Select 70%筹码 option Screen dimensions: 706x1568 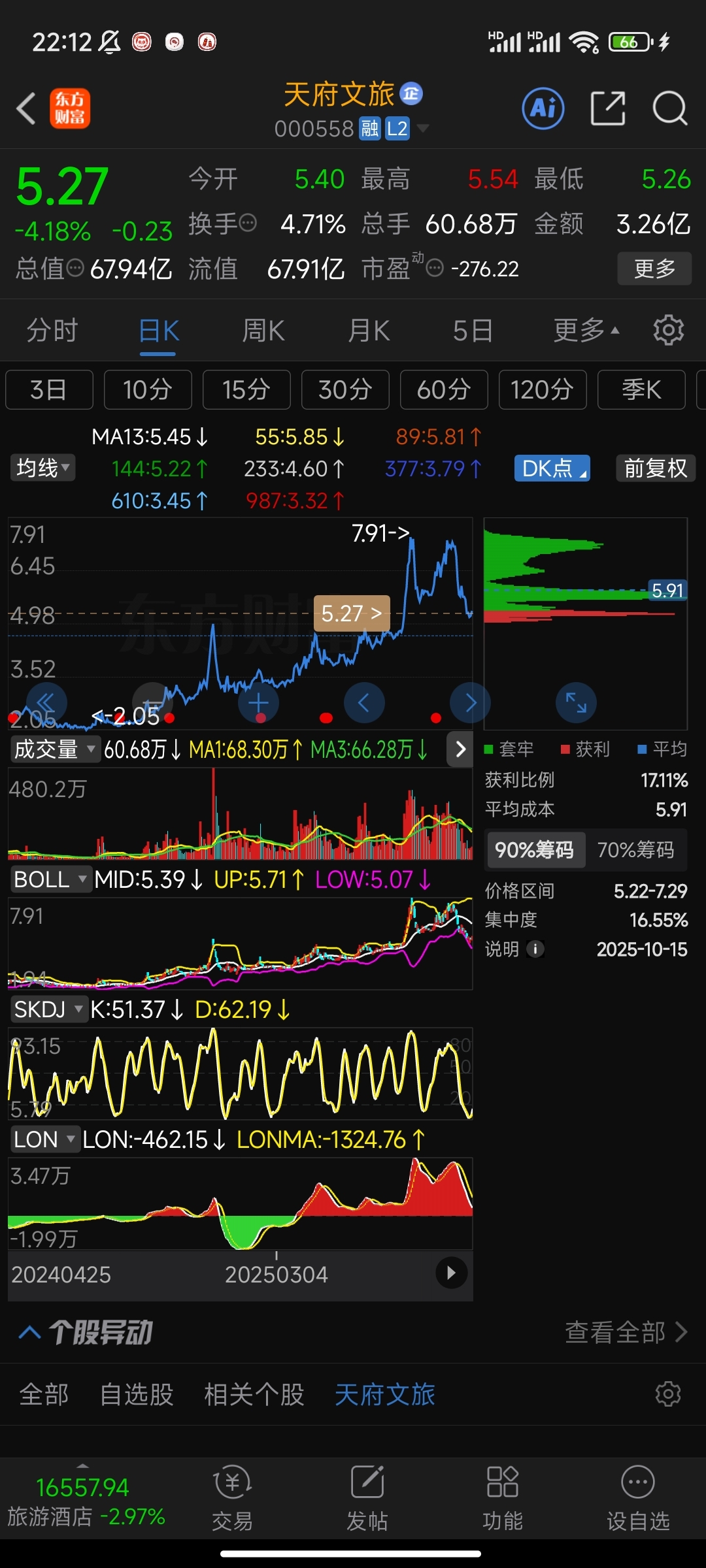[635, 849]
